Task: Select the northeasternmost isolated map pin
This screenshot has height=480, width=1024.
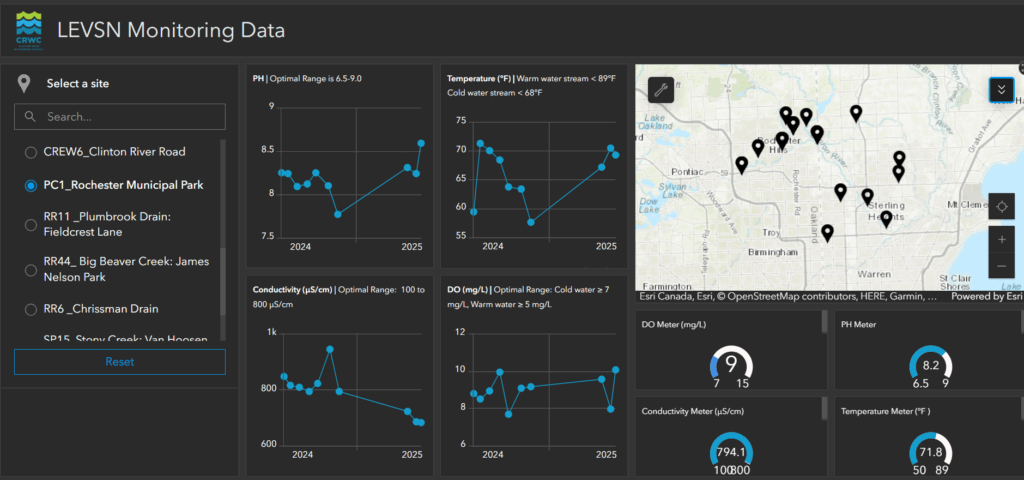Action: point(856,113)
